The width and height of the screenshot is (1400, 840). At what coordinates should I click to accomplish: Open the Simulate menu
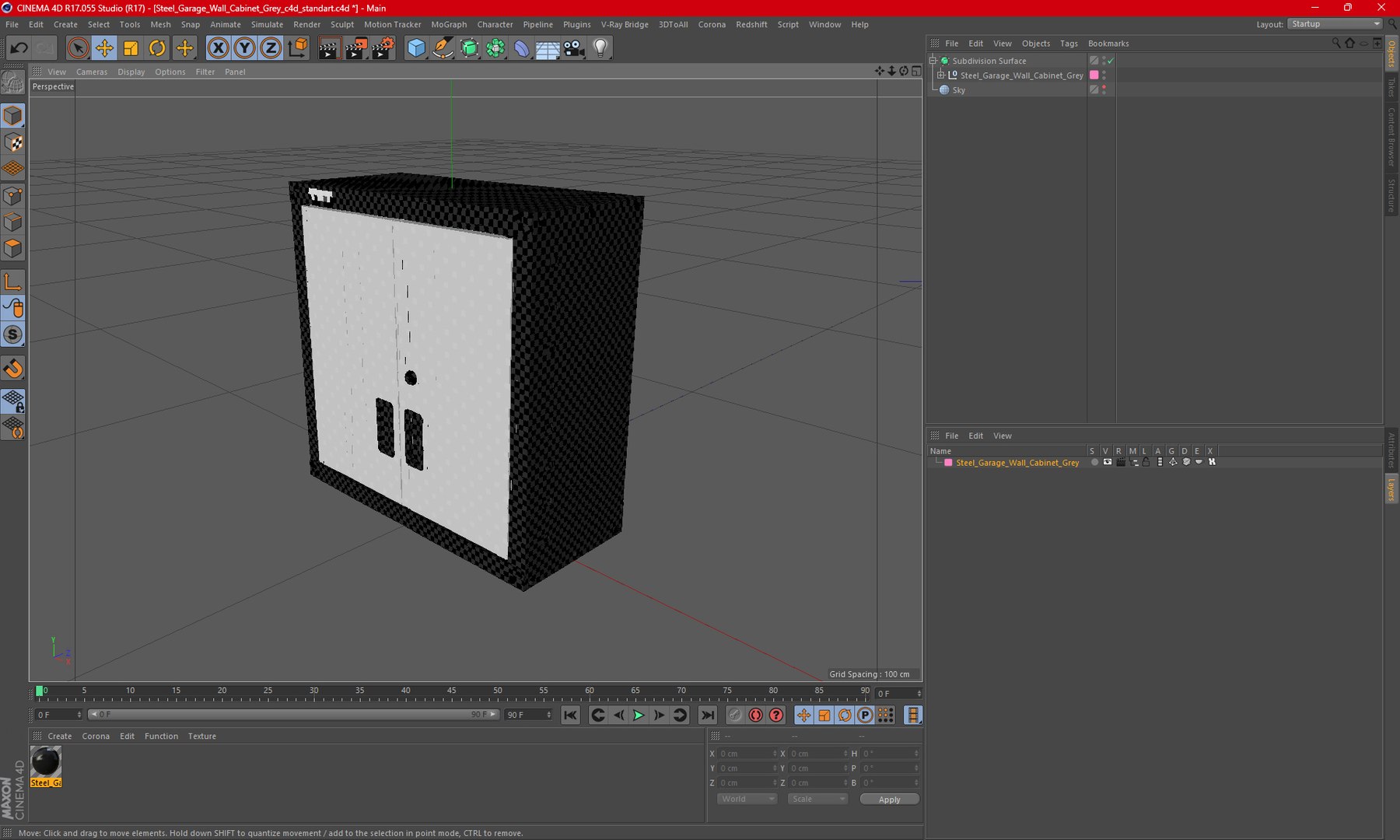point(267,24)
